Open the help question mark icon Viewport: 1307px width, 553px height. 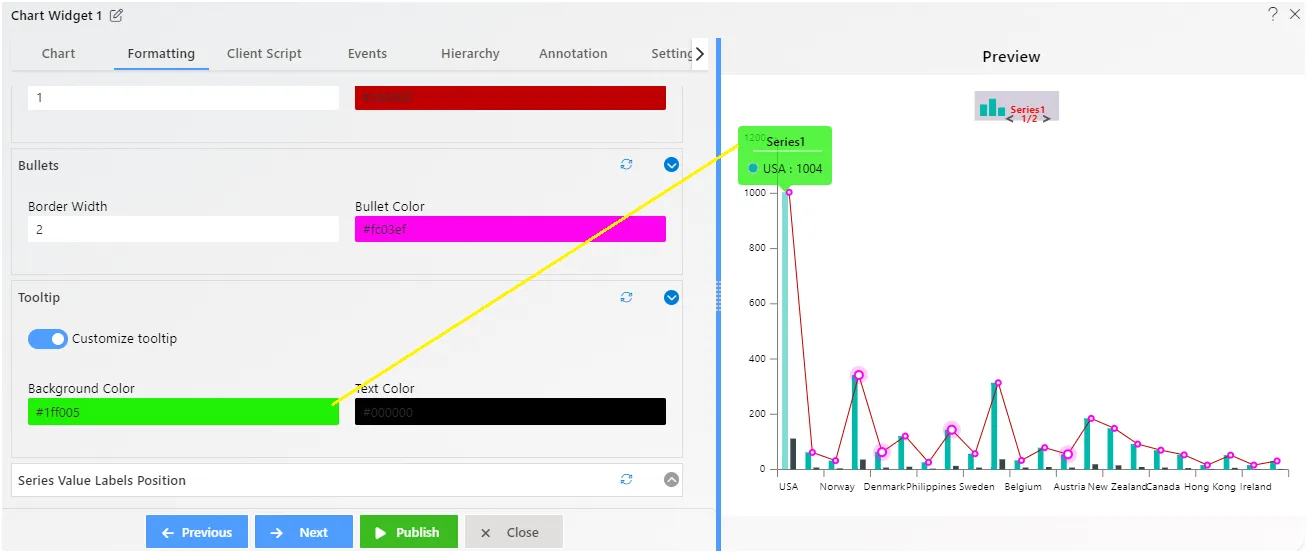(x=1273, y=14)
